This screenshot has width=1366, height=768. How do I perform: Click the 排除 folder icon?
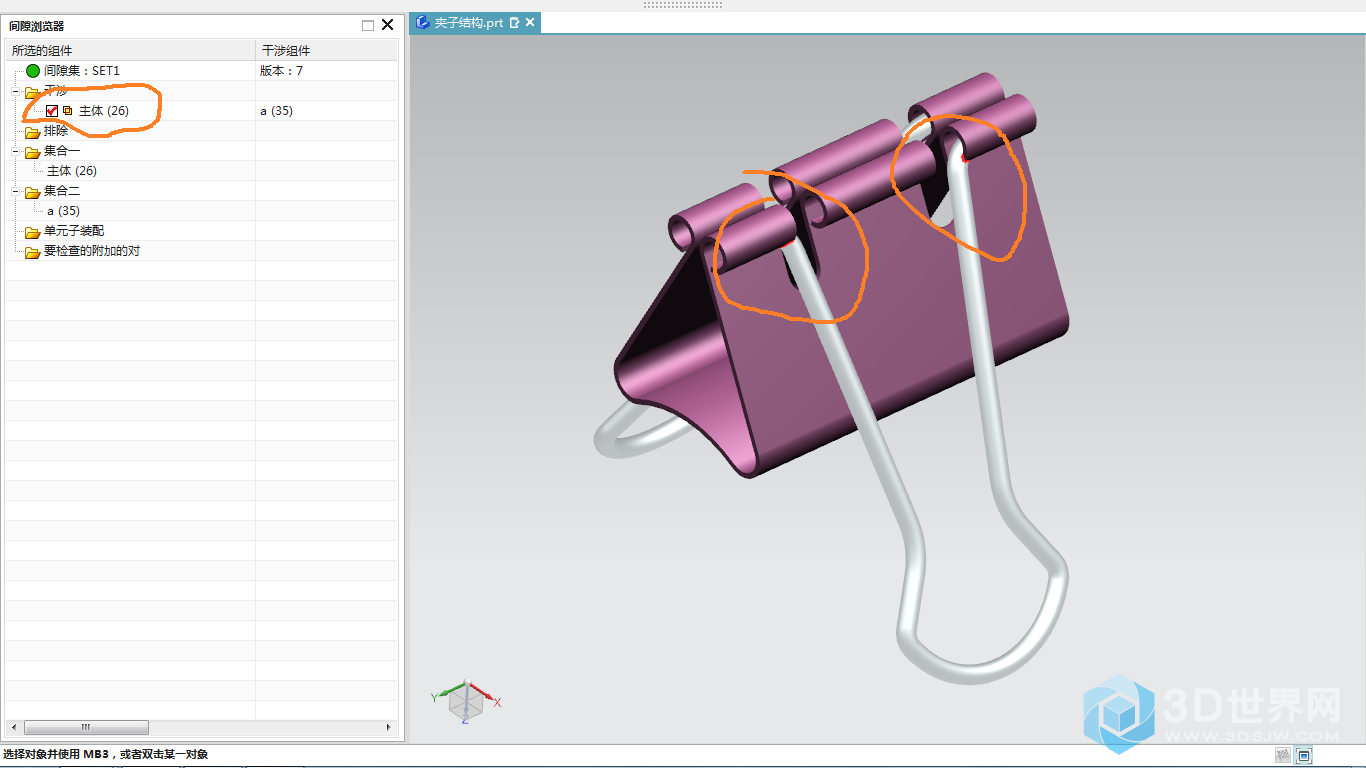pyautogui.click(x=33, y=131)
